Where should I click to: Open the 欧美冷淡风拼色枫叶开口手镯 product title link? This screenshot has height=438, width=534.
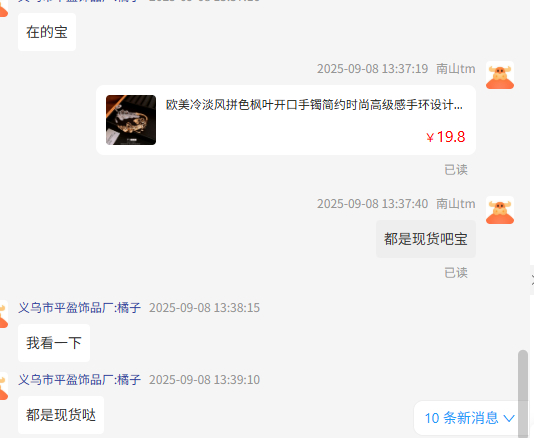[x=314, y=105]
